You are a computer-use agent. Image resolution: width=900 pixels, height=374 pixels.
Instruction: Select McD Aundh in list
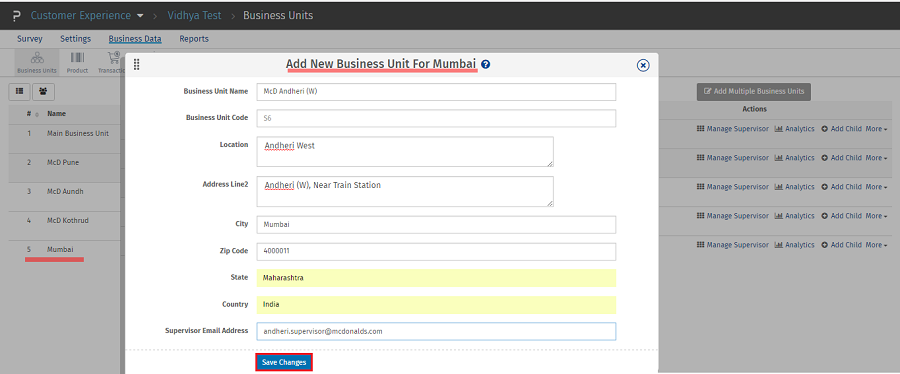tap(65, 191)
